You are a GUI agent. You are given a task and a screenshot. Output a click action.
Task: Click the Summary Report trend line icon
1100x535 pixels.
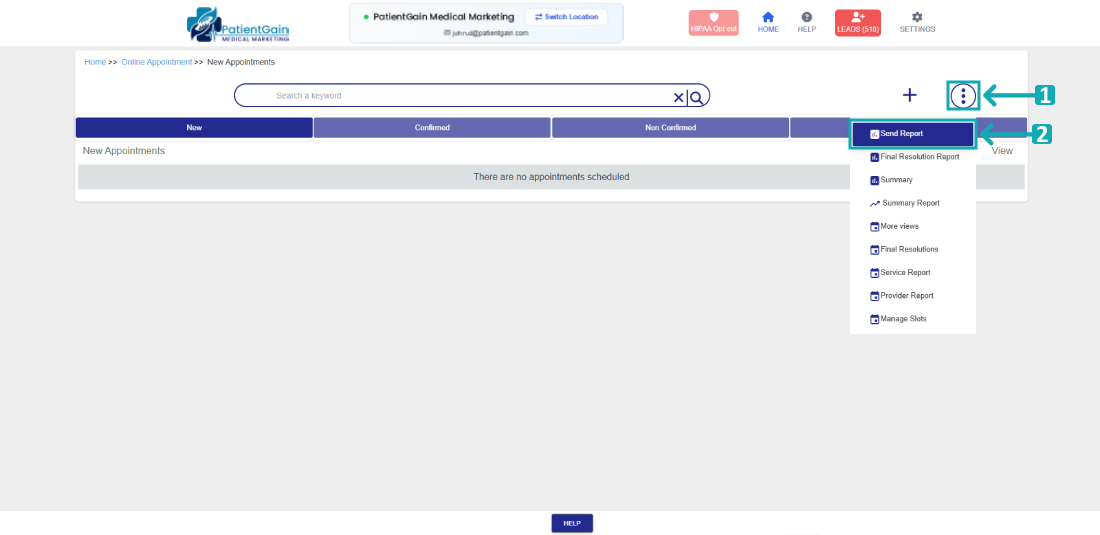pyautogui.click(x=874, y=203)
